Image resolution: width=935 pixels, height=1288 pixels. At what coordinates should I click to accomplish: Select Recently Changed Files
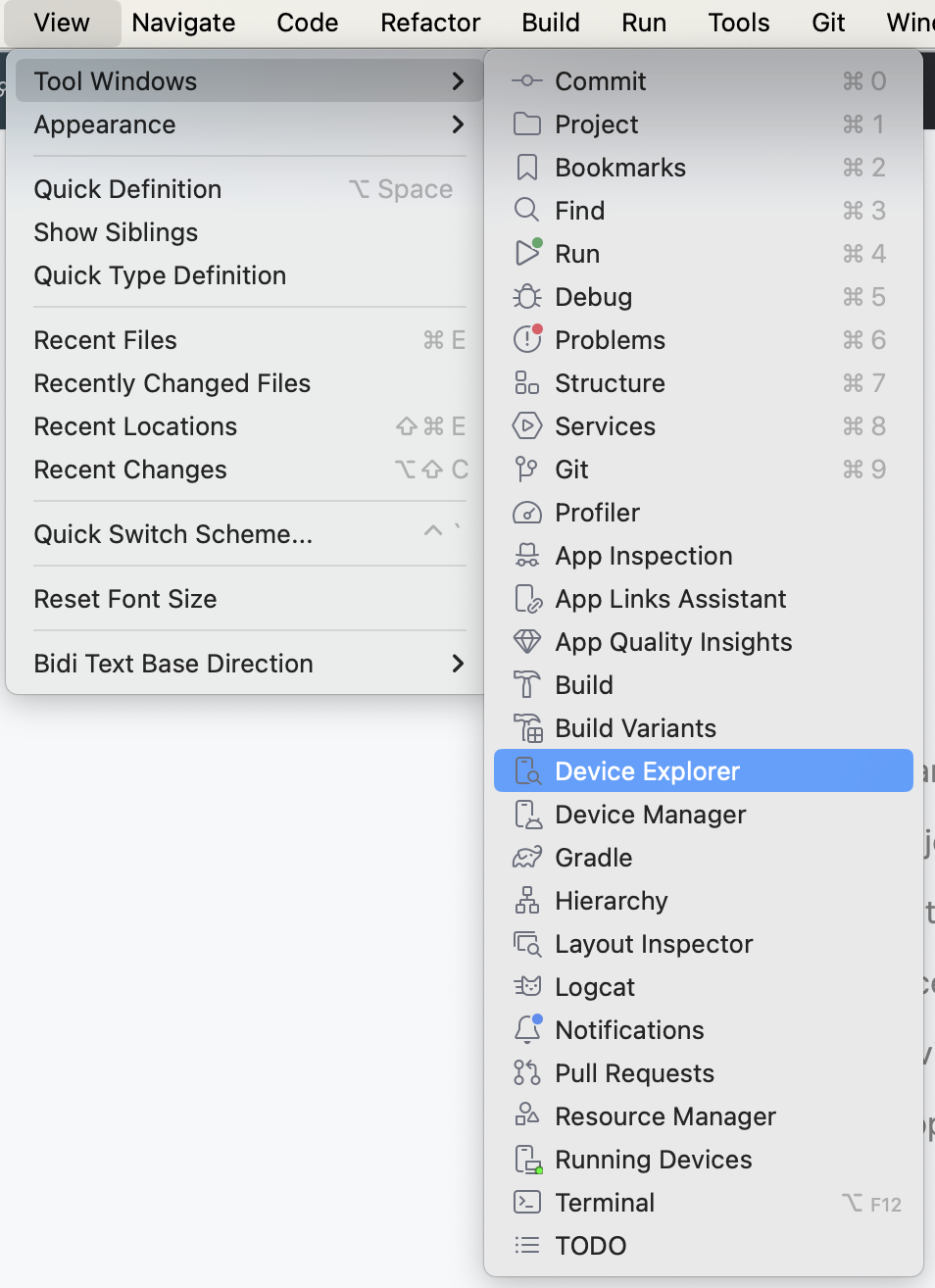(x=172, y=383)
